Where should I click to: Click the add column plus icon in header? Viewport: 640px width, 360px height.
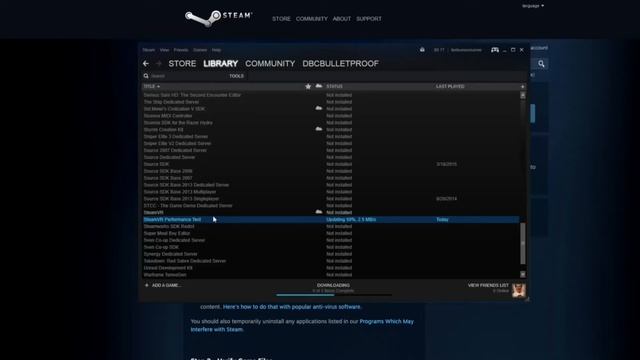pos(522,87)
